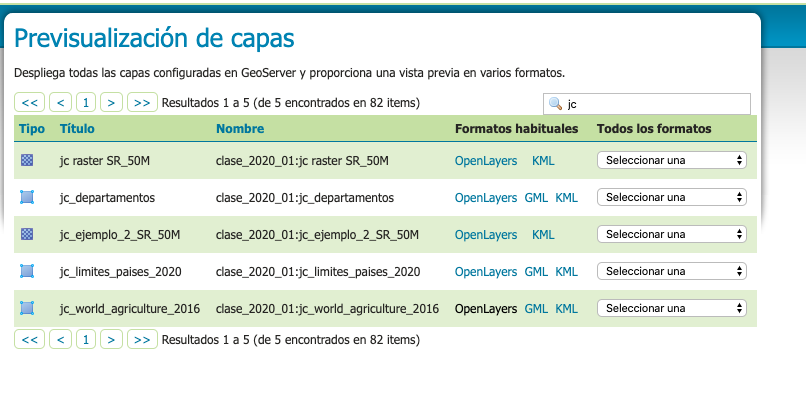Select page 1 in bottom pagination
Screen dimensions: 806x408
pyautogui.click(x=86, y=340)
